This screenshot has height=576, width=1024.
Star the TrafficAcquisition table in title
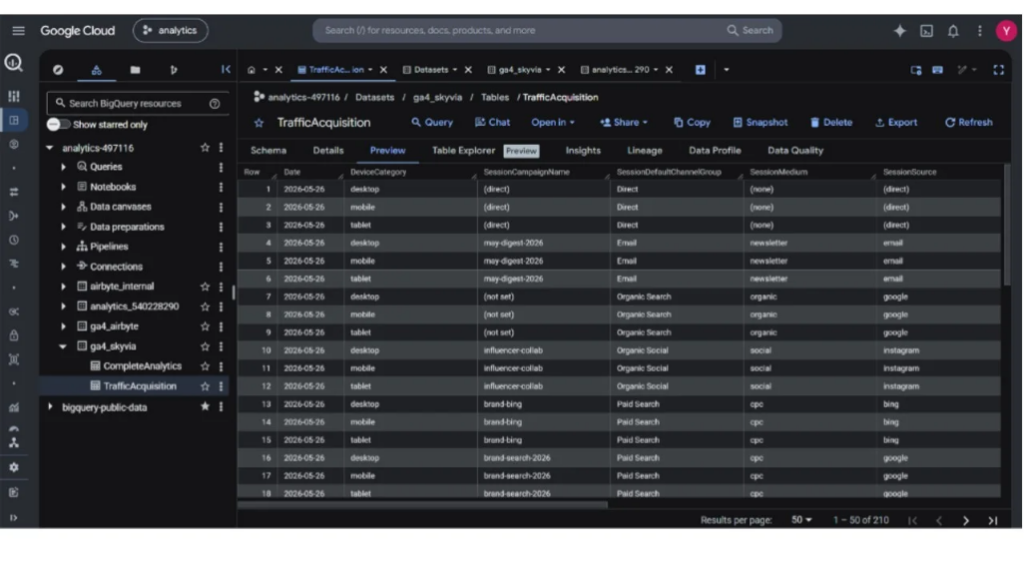coord(259,123)
